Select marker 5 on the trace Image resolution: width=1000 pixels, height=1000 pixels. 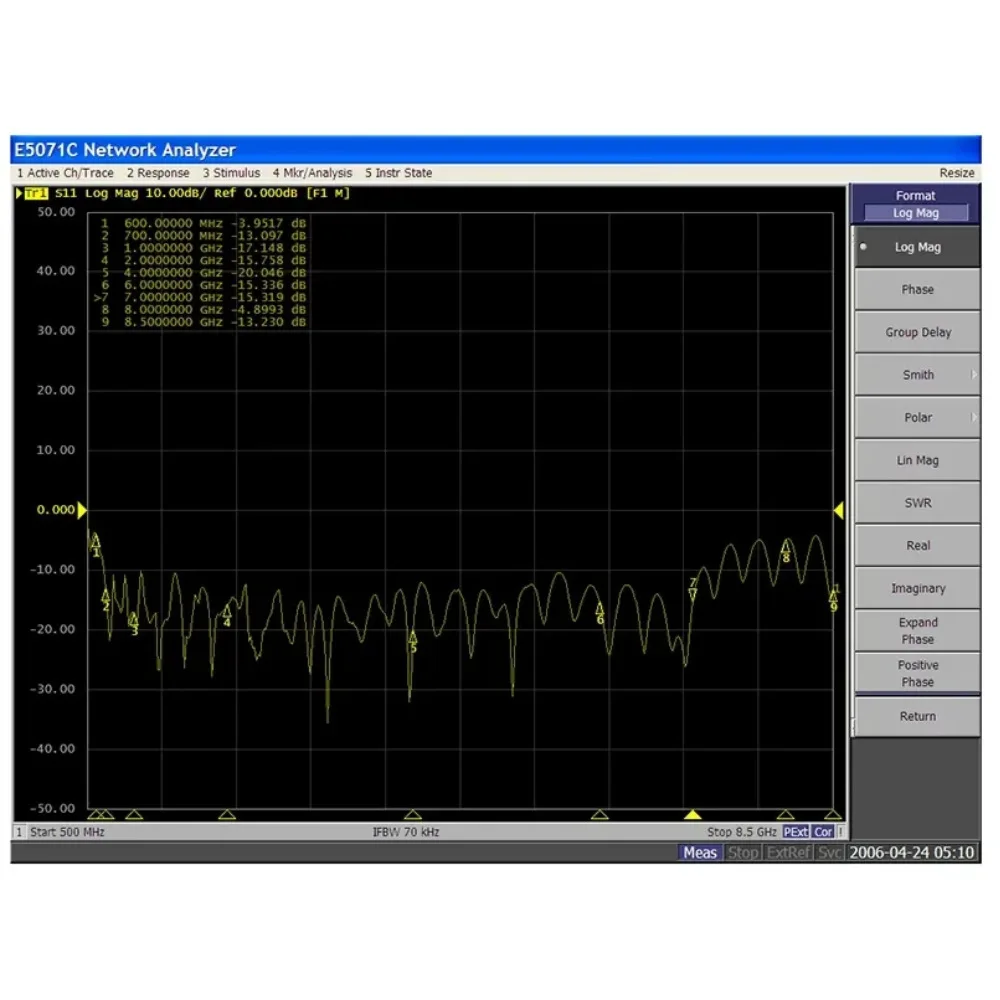click(x=412, y=638)
